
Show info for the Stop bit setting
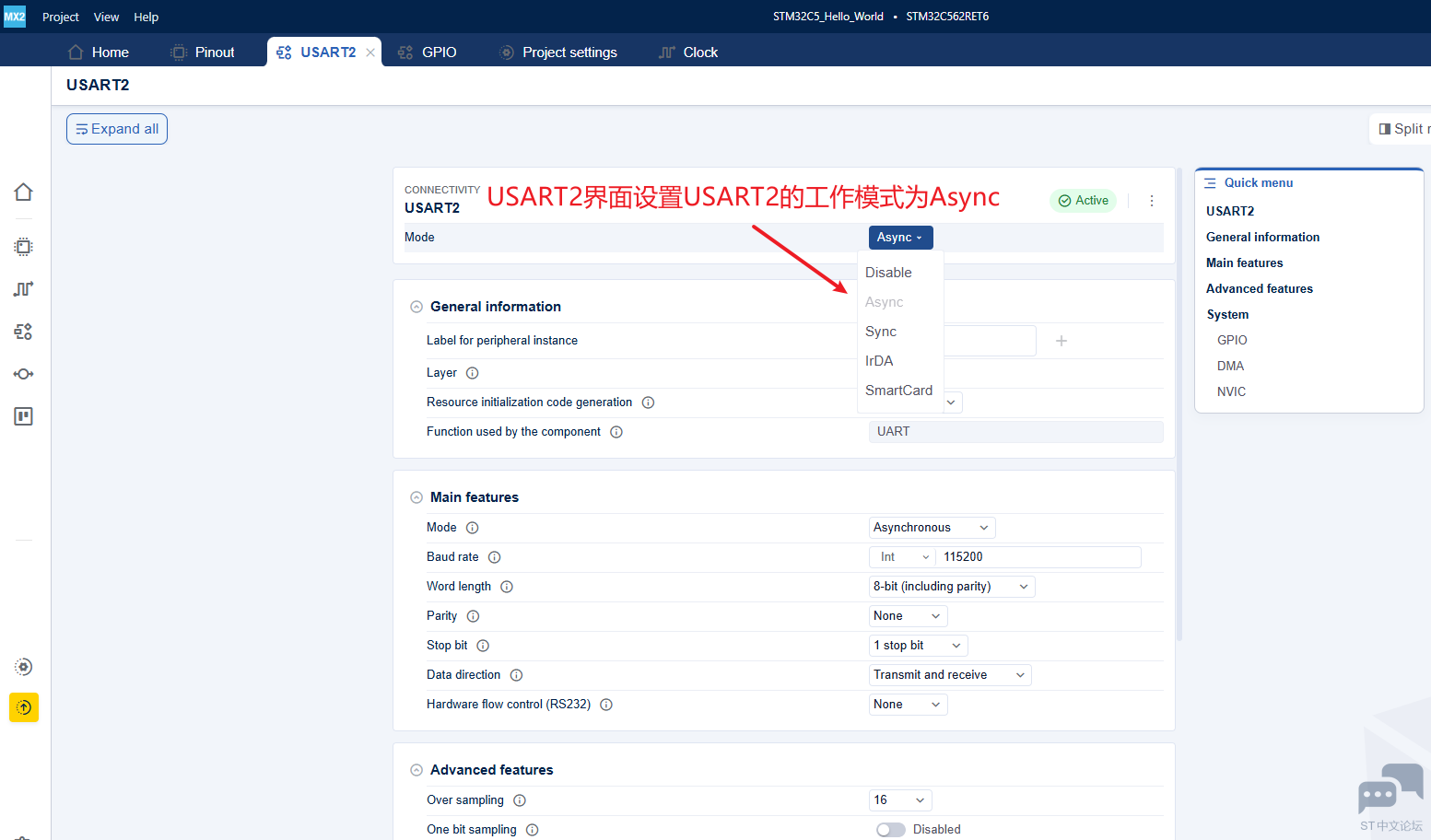click(x=483, y=646)
